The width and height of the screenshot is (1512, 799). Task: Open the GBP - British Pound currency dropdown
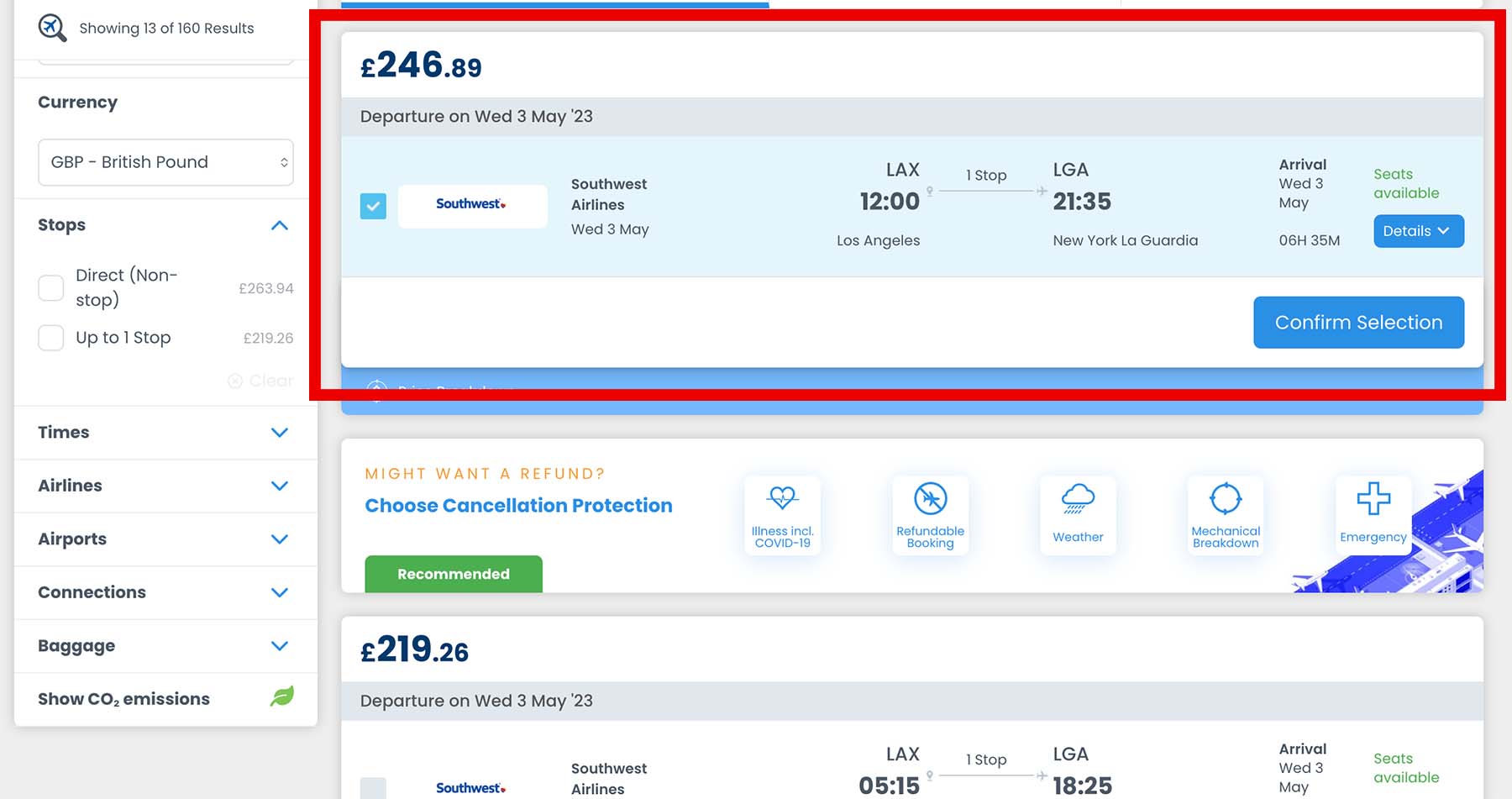pyautogui.click(x=165, y=162)
